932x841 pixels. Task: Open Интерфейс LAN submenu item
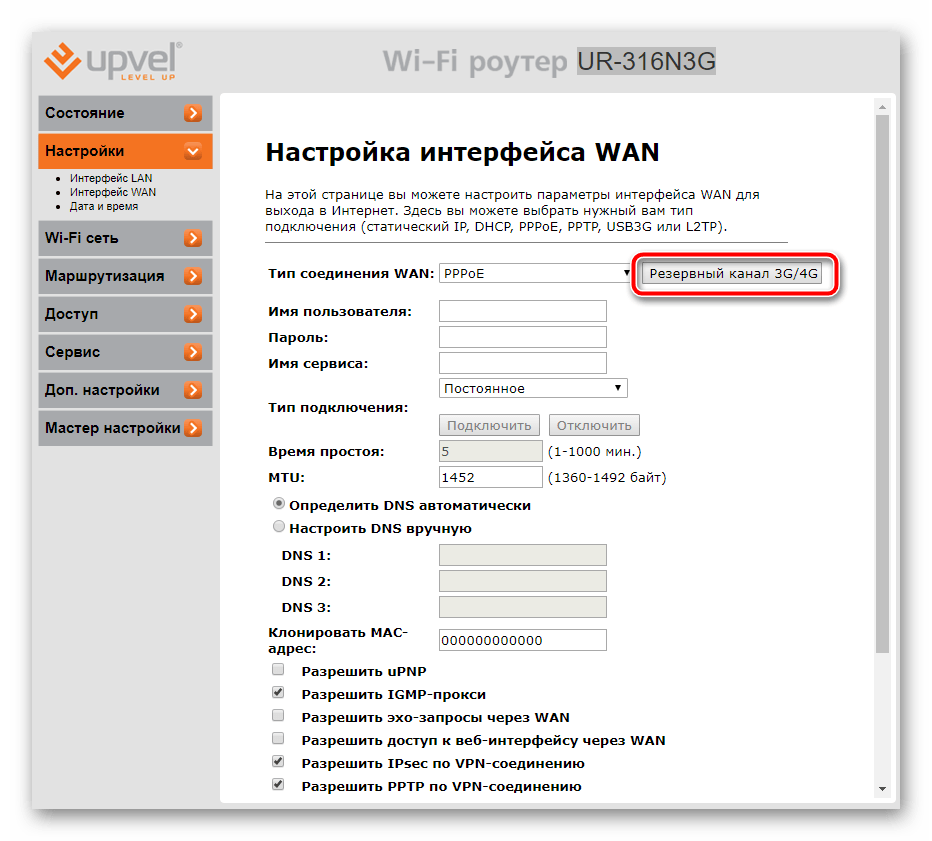coord(110,178)
